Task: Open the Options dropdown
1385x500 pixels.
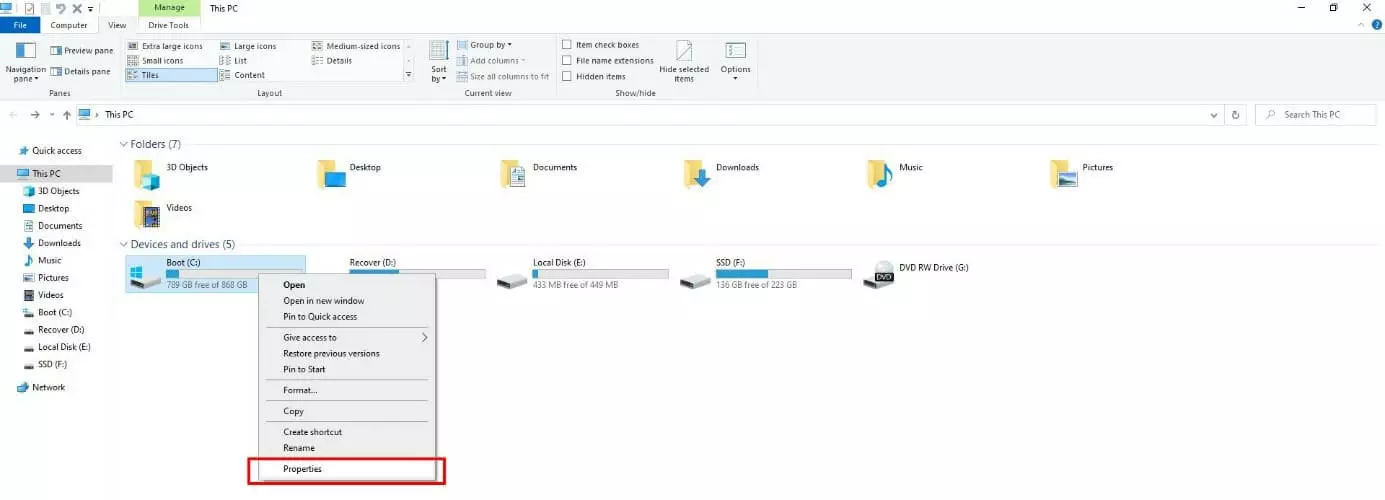Action: click(x=735, y=61)
